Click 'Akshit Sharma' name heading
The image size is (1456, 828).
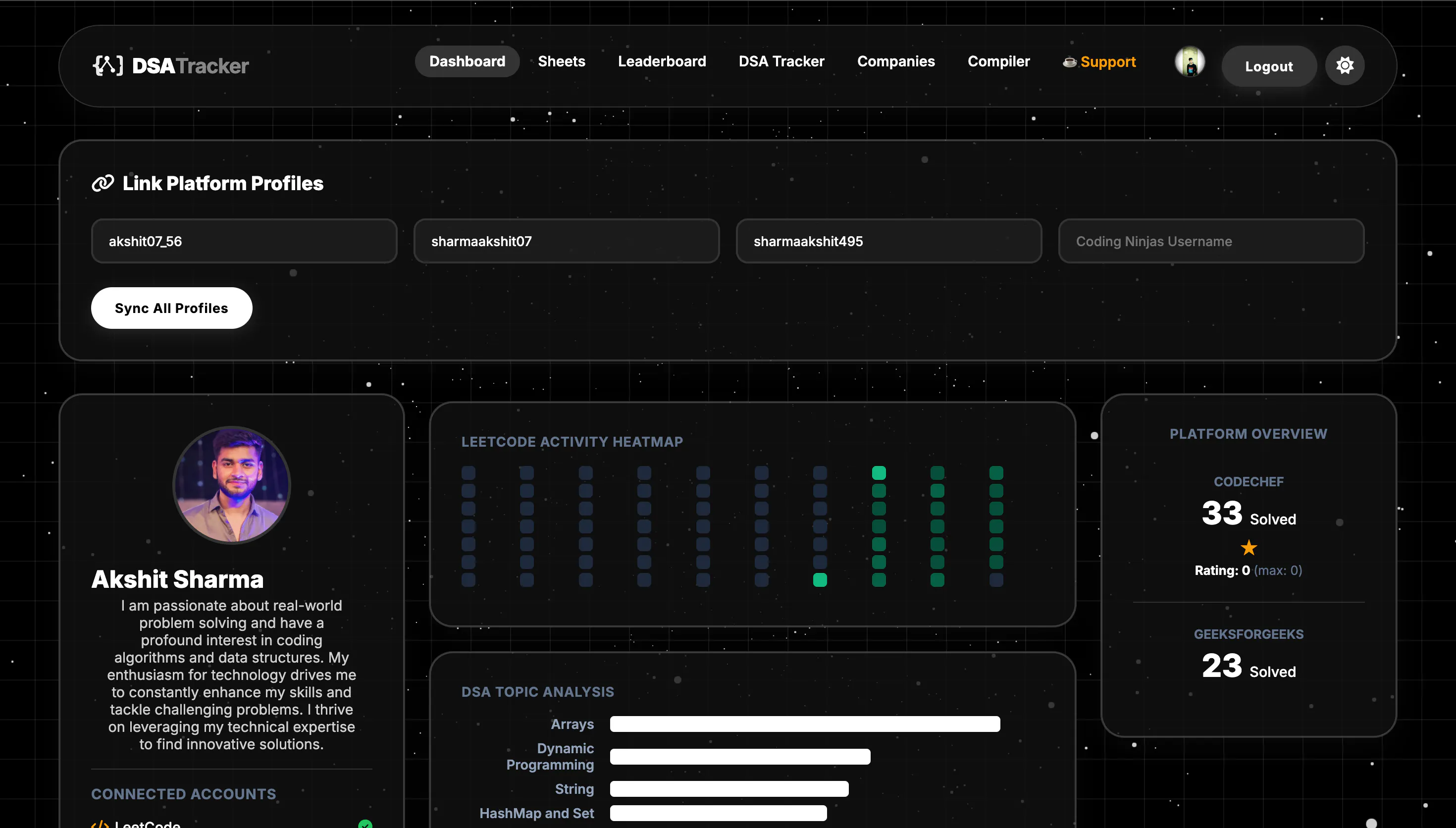click(x=177, y=579)
